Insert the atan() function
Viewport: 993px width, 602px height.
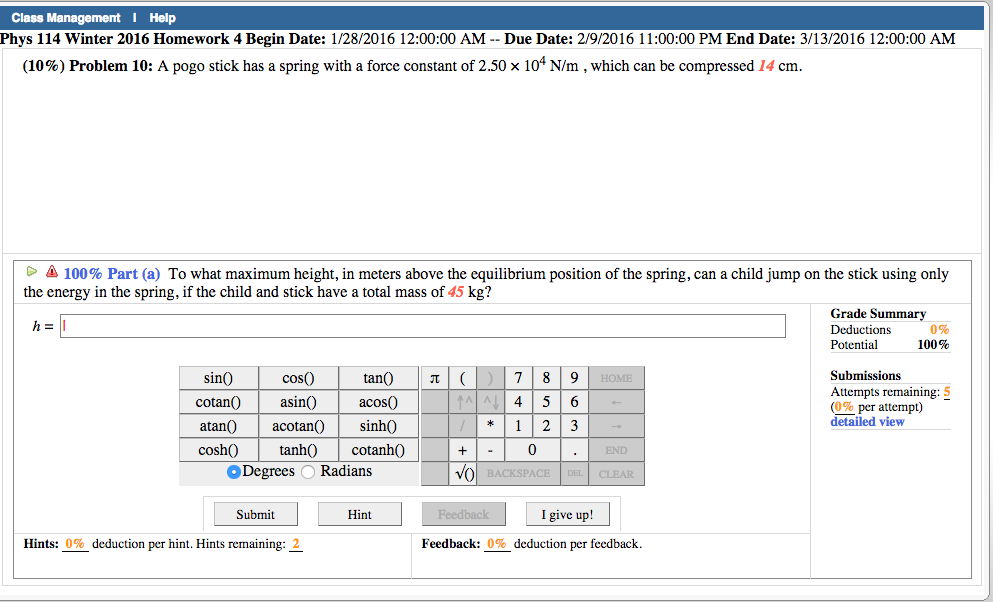[218, 426]
